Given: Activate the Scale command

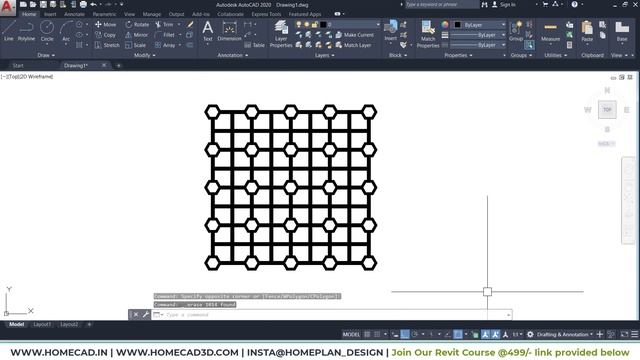Looking at the screenshot, I should click(x=136, y=45).
